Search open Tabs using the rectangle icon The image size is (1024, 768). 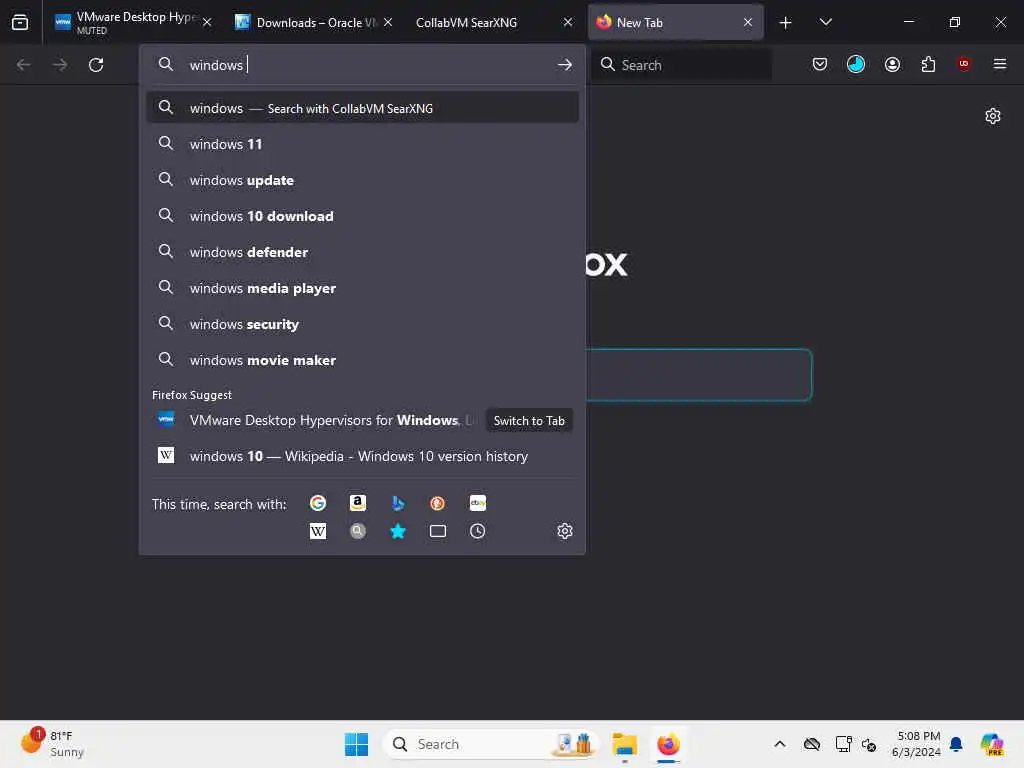[x=438, y=531]
